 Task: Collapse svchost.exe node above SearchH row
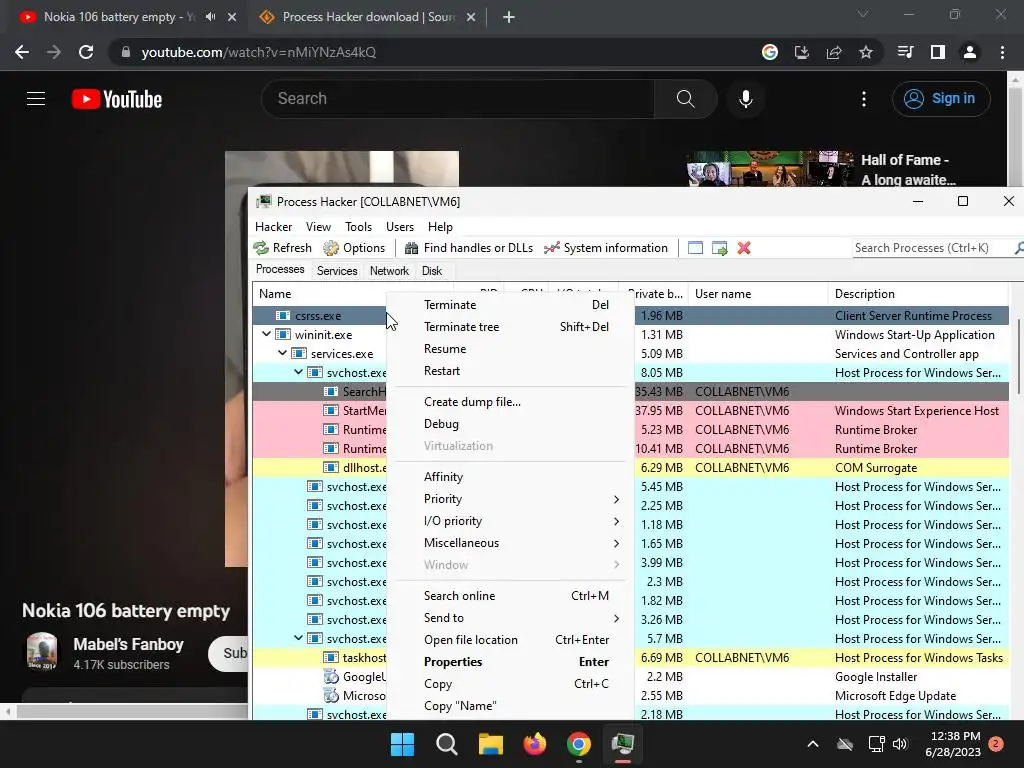tap(298, 372)
